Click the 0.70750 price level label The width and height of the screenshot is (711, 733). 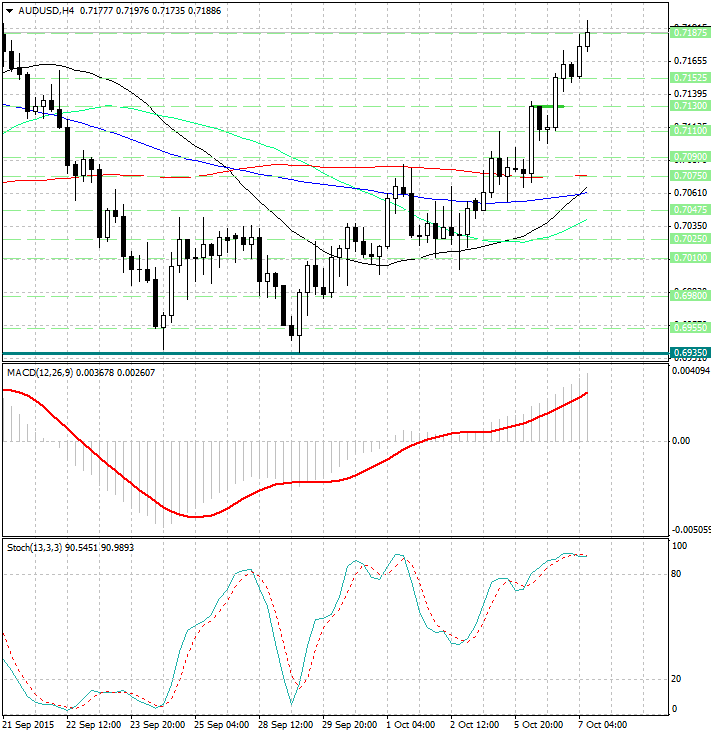click(690, 175)
